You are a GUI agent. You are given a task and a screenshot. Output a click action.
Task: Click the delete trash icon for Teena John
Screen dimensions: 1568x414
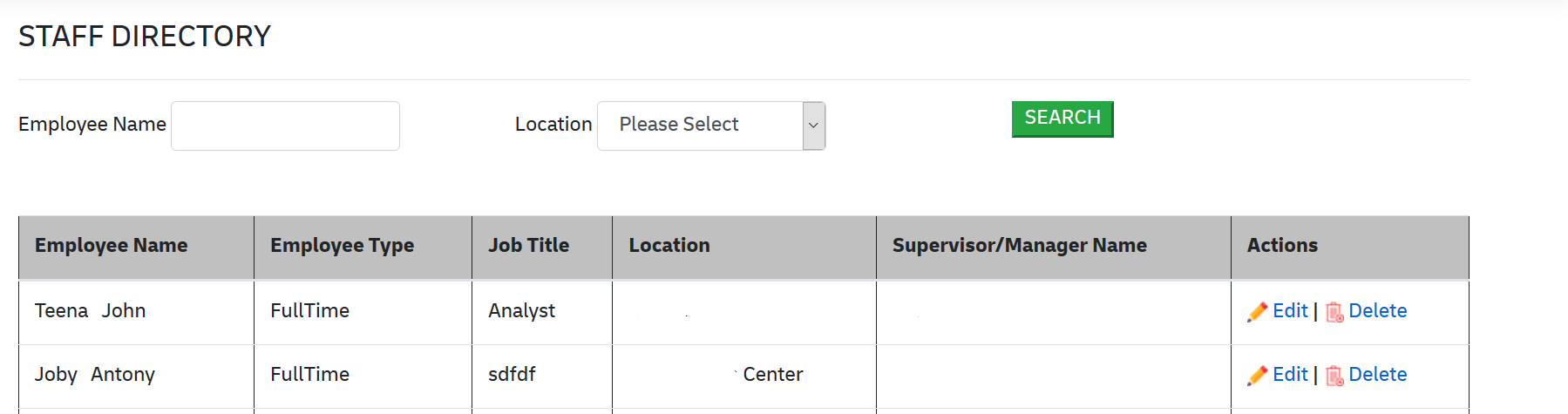[x=1334, y=312]
